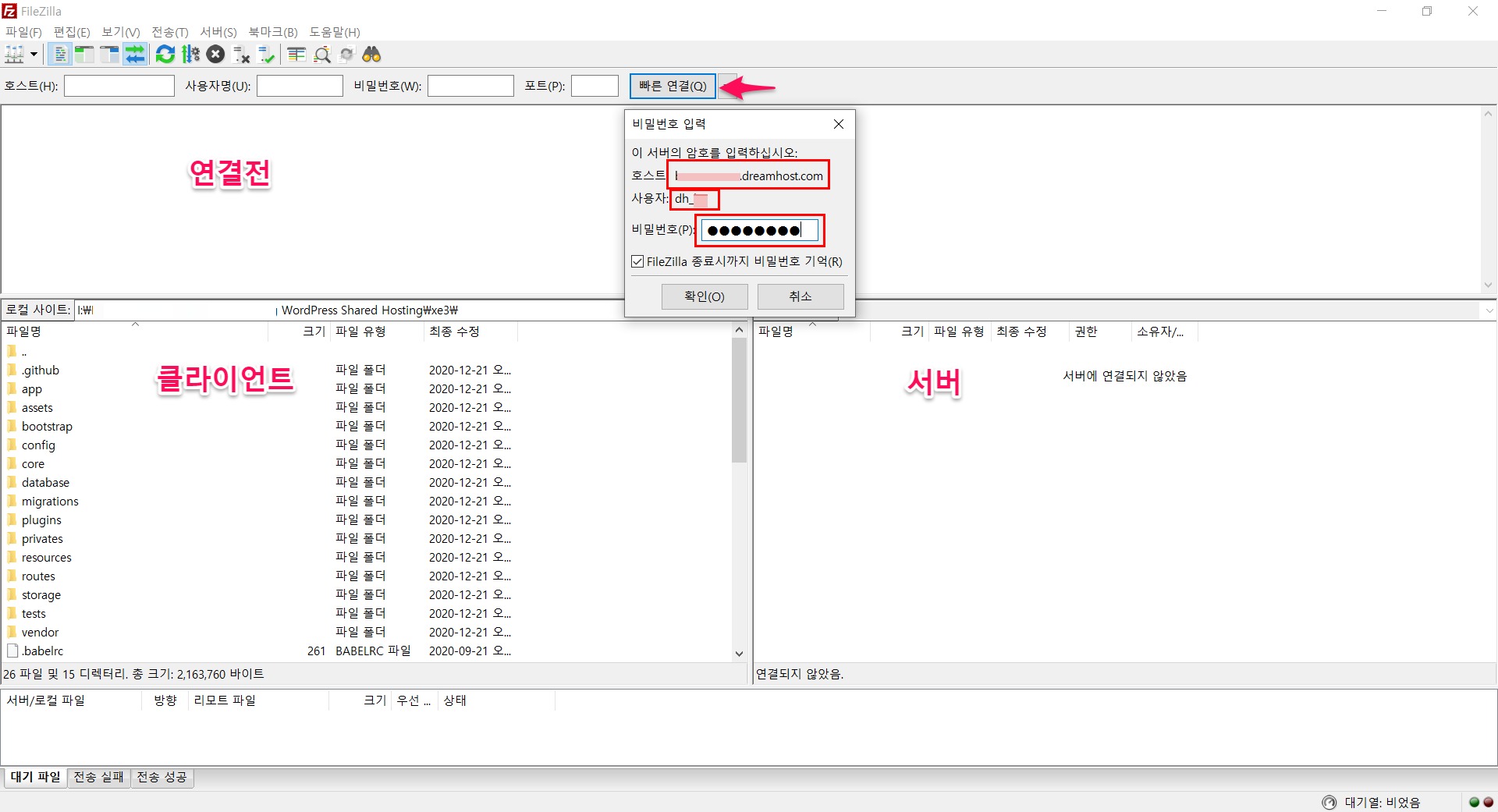1498x812 pixels.
Task: Reconnect to the last server icon
Action: pyautogui.click(x=267, y=54)
